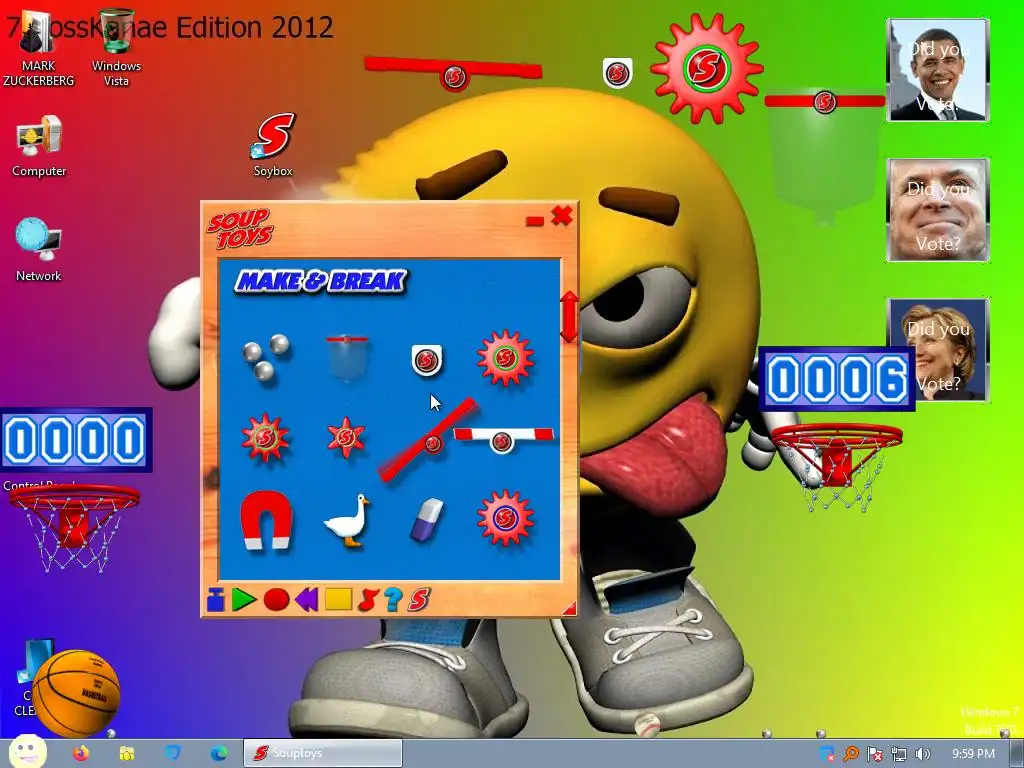
Task: Click the yellow stop square
Action: 338,599
